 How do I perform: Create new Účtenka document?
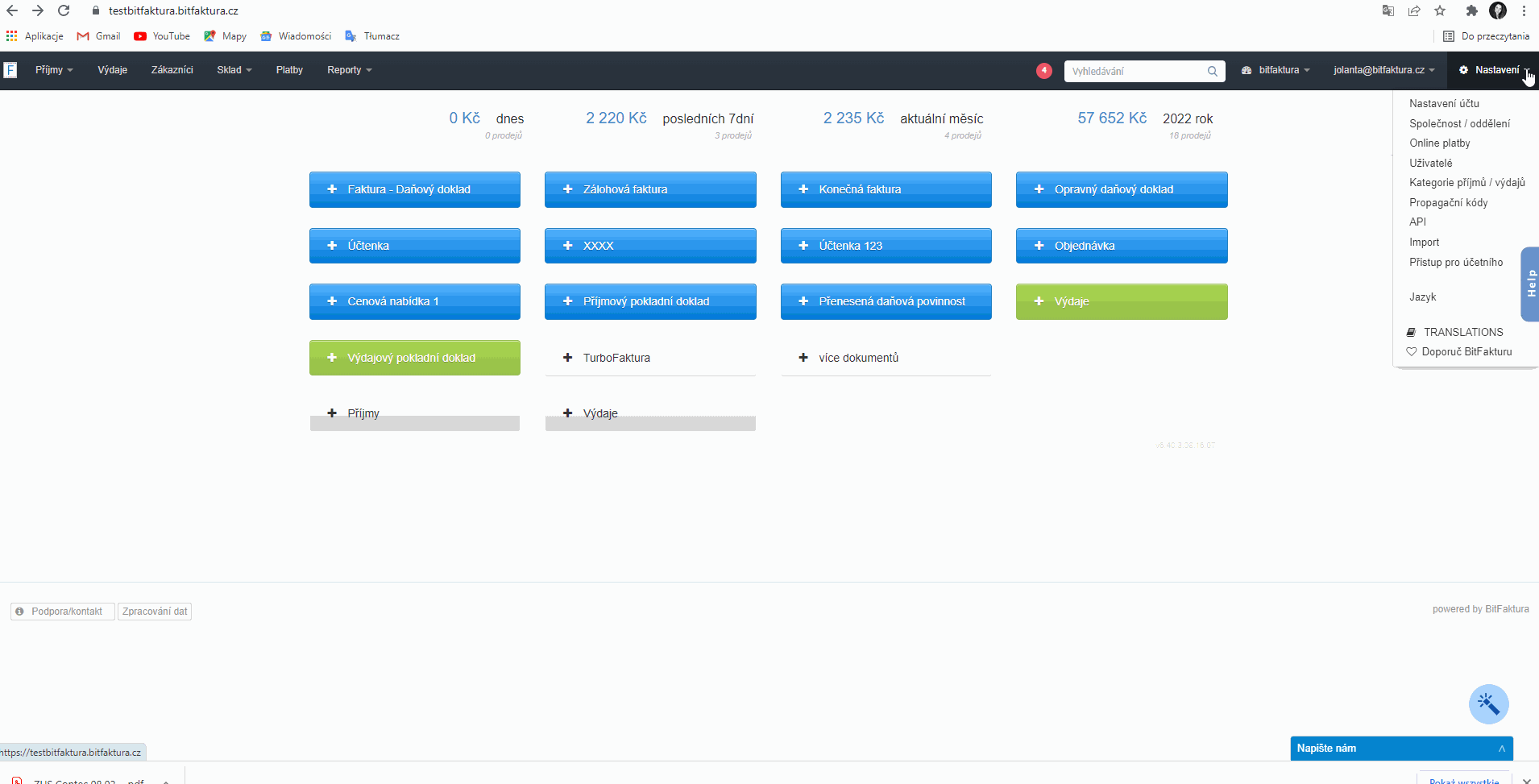pos(415,246)
